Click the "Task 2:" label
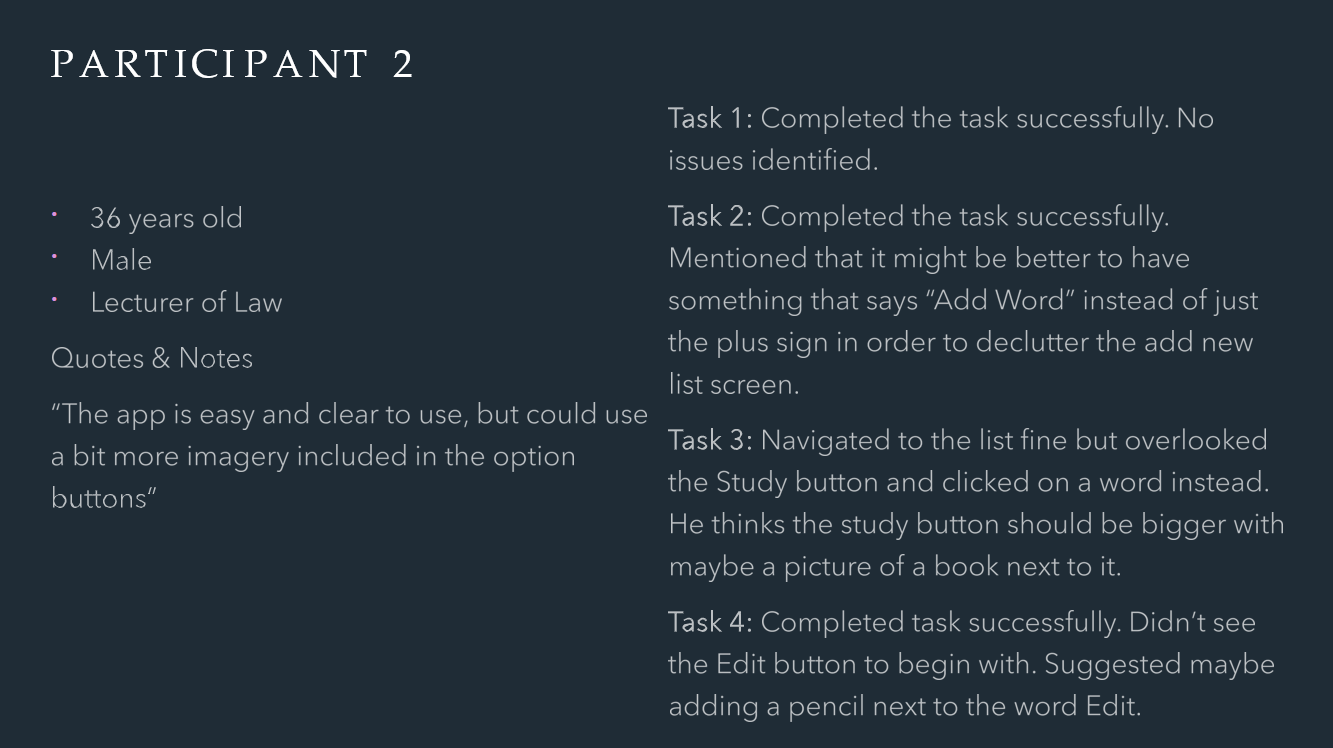 pyautogui.click(x=711, y=216)
